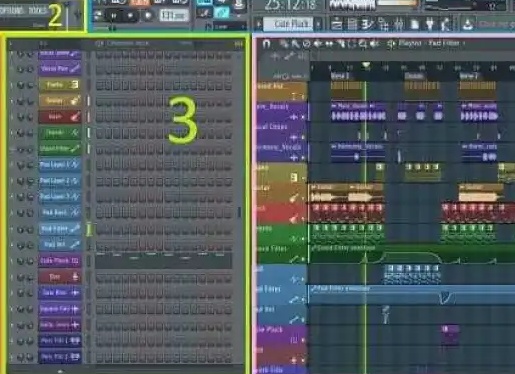The image size is (515, 374).
Task: Click the tempo display field
Action: click(x=173, y=15)
